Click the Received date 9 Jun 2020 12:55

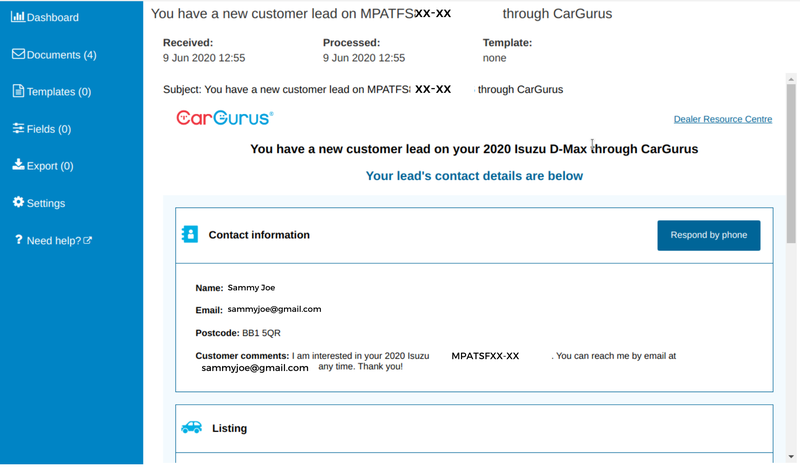[204, 58]
